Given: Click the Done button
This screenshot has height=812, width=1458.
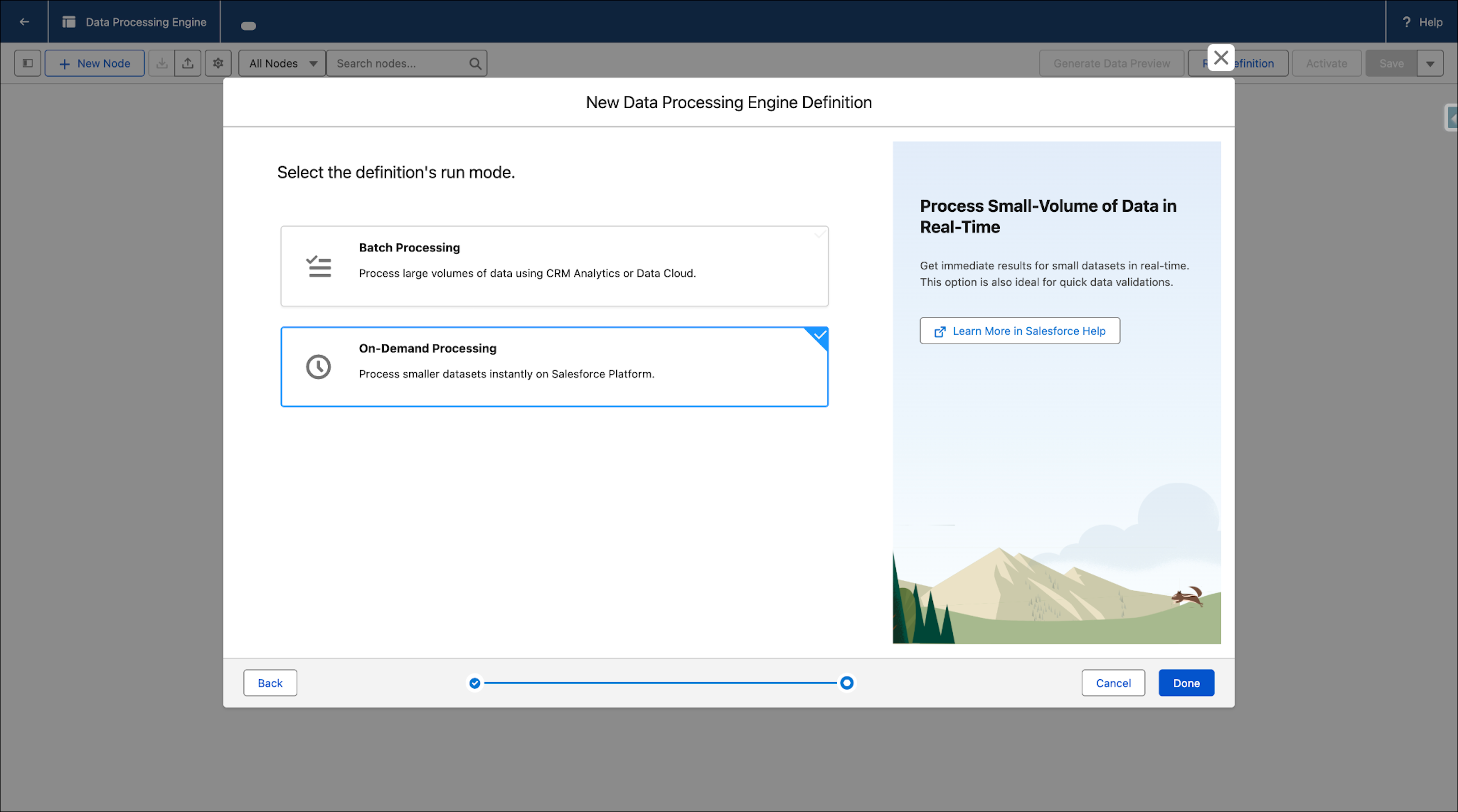Looking at the screenshot, I should (1186, 683).
